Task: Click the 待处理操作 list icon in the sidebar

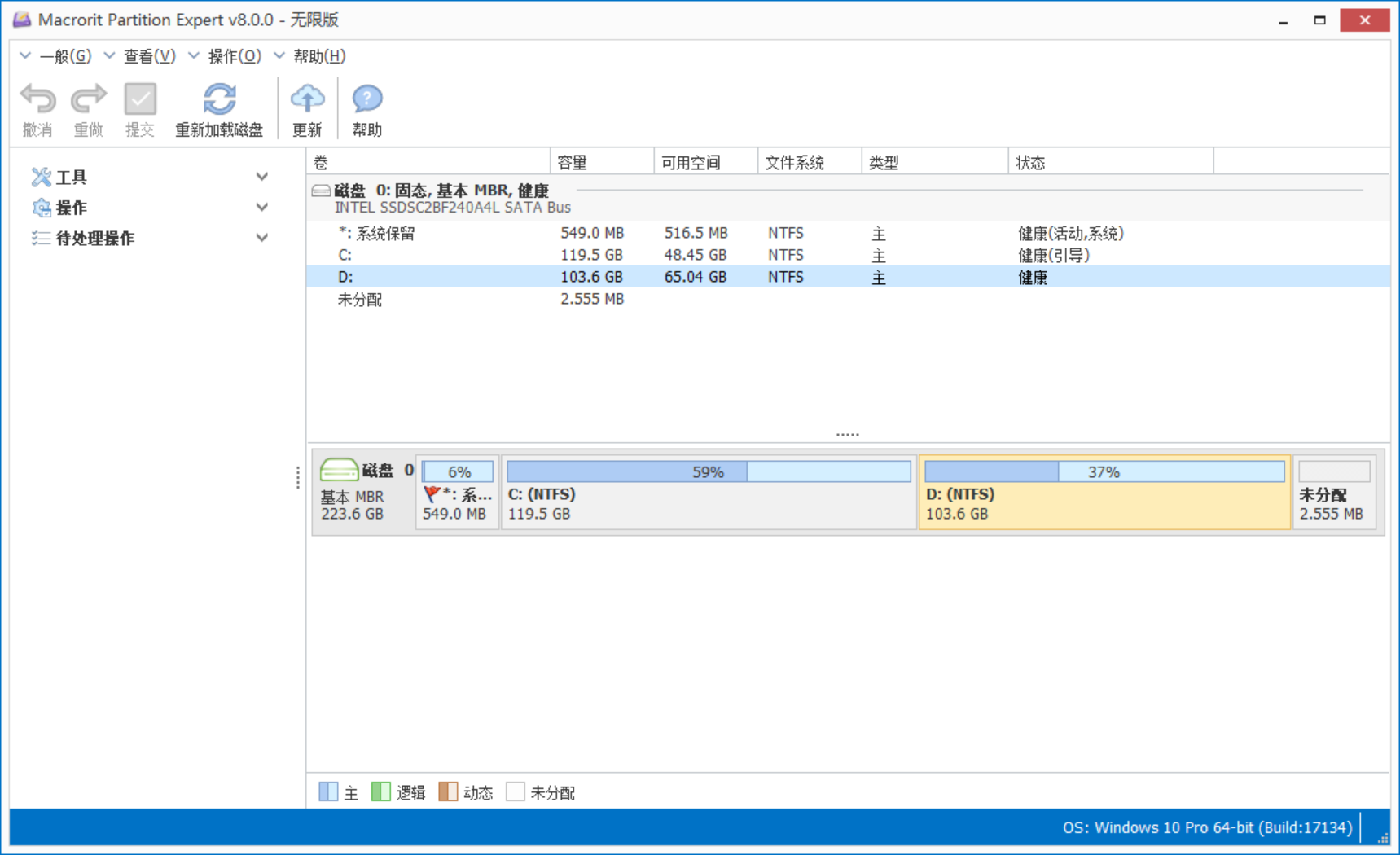Action: (x=42, y=238)
